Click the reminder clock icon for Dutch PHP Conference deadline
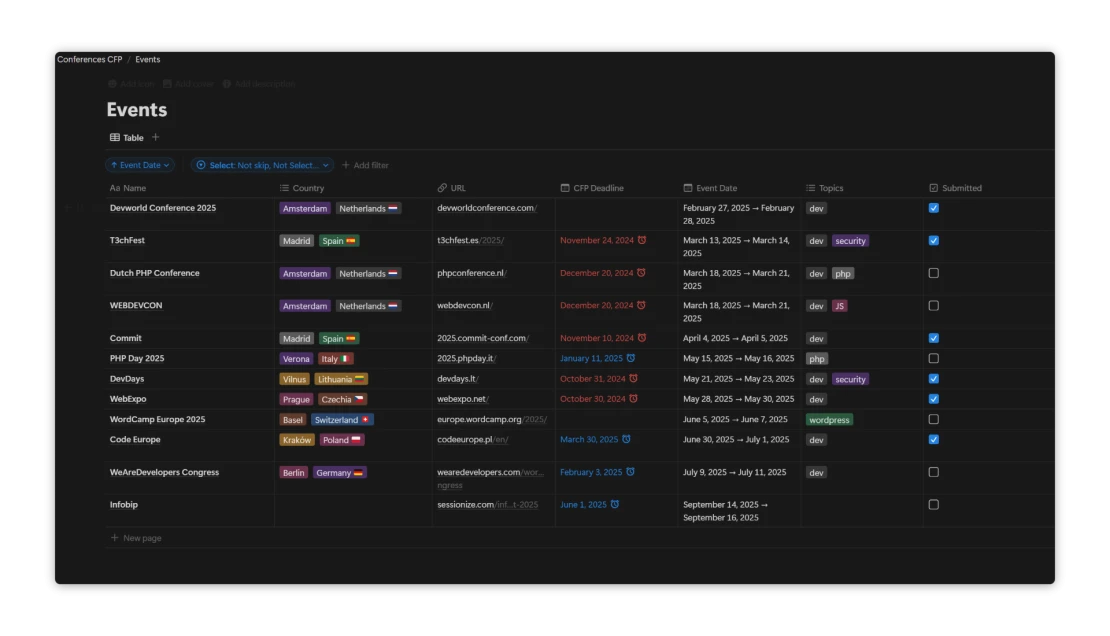Viewport: 1110px width, 636px height. point(641,273)
